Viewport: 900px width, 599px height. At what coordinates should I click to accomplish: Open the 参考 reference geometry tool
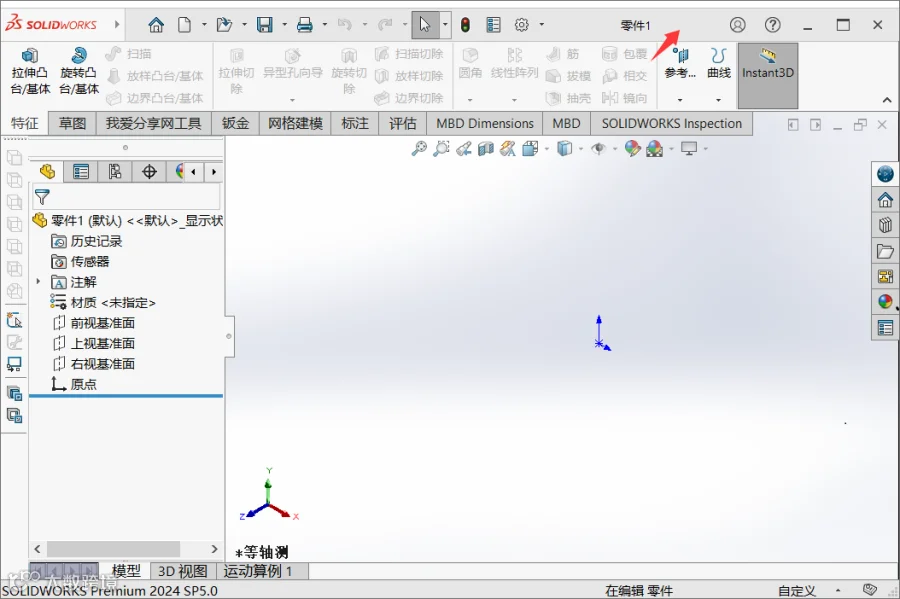pos(680,63)
